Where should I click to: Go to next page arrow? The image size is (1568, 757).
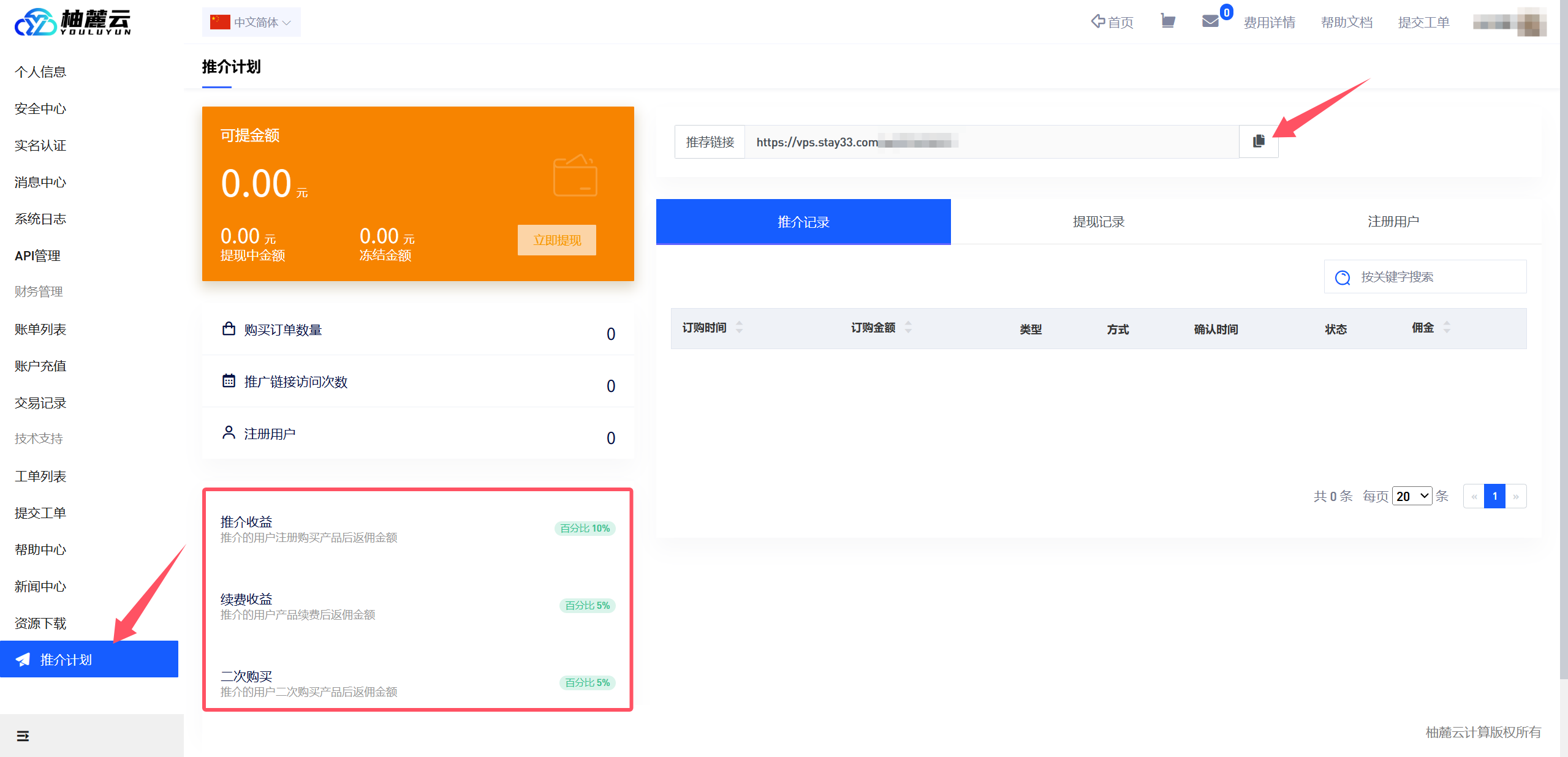pos(1515,496)
